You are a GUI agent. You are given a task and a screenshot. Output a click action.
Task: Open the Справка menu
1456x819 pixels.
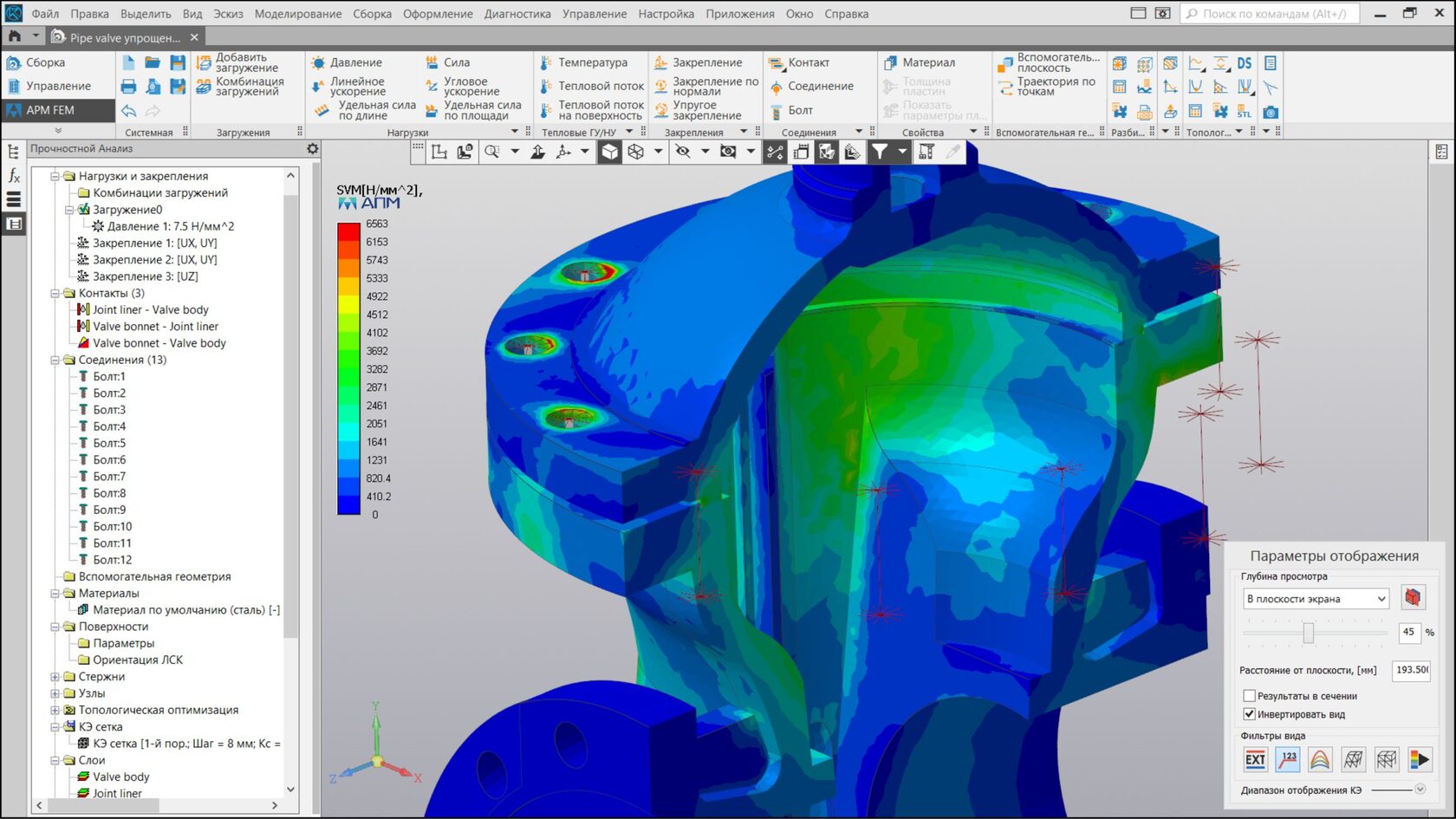(x=847, y=14)
